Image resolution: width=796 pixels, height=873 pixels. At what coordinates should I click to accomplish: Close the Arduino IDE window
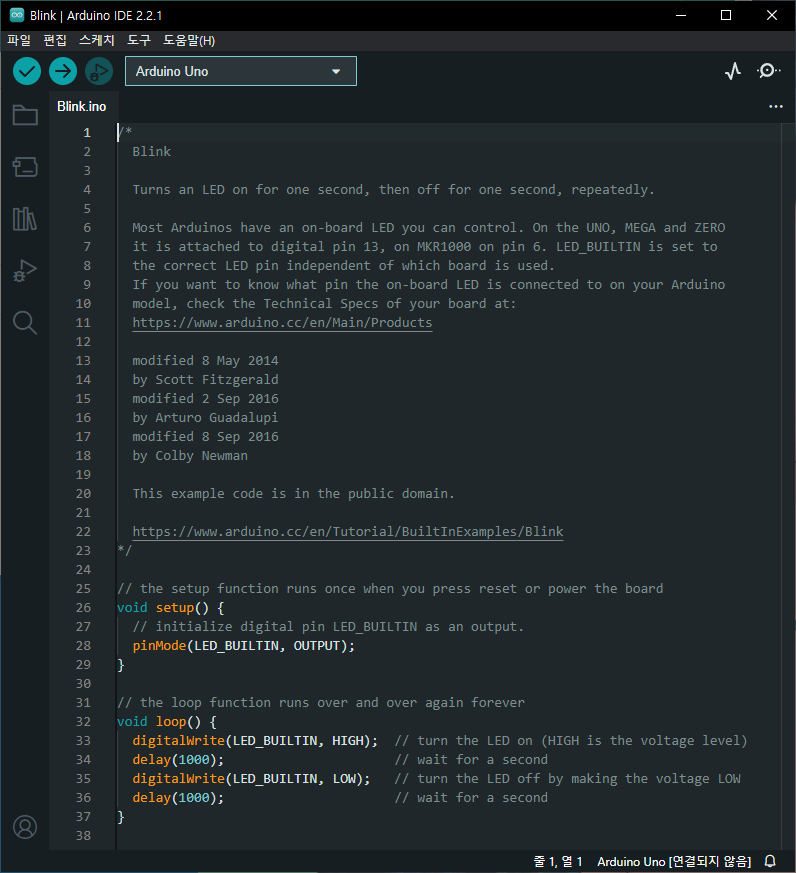pos(772,15)
